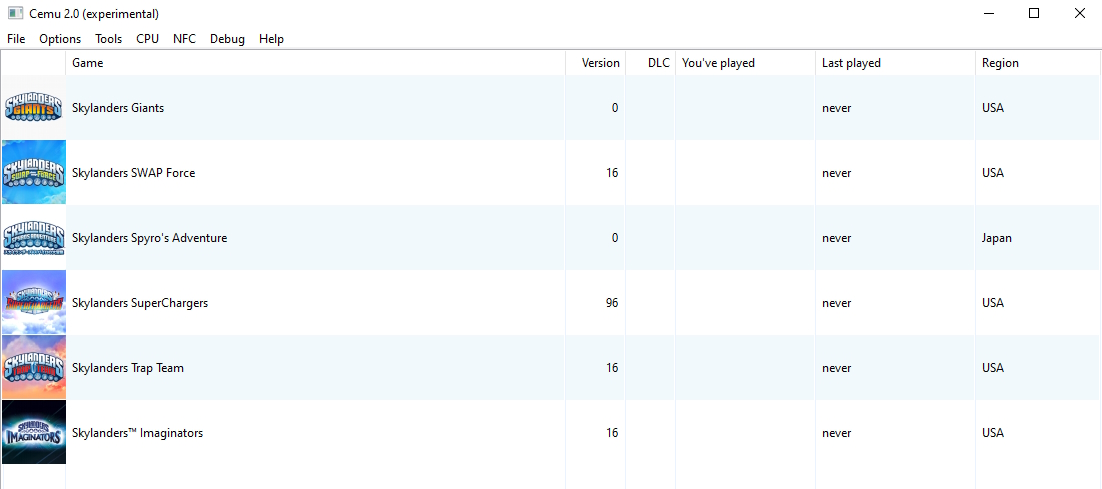Click 'never' in Spyro's Adventure row
Screen dimensions: 1102x489
coord(836,238)
